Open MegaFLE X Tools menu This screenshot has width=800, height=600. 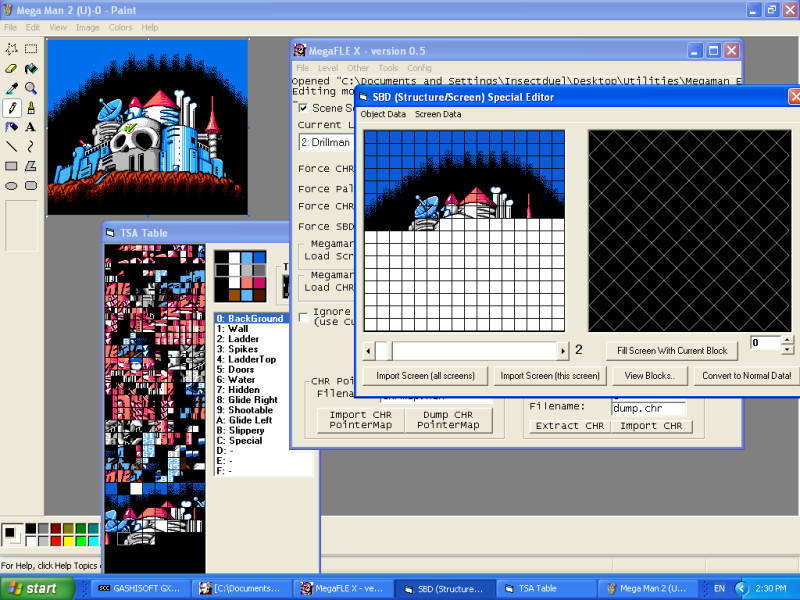pyautogui.click(x=388, y=68)
